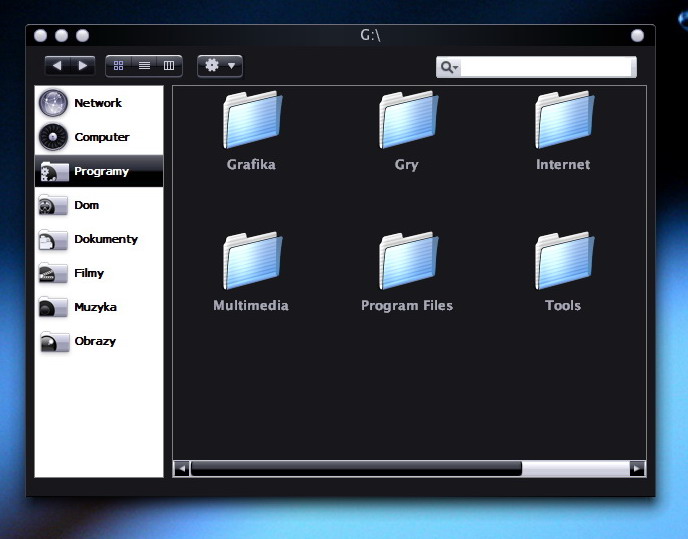
Task: Switch to icon grid view
Action: [x=119, y=66]
